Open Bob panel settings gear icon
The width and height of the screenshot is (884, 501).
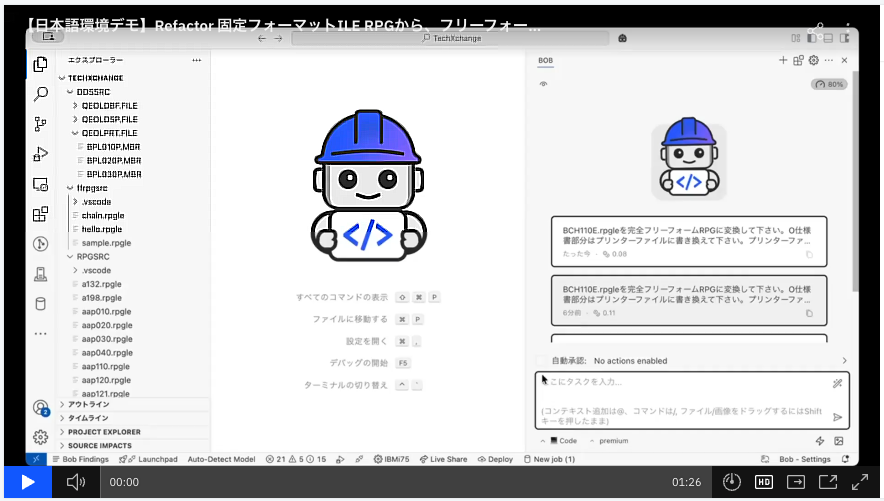pos(814,60)
